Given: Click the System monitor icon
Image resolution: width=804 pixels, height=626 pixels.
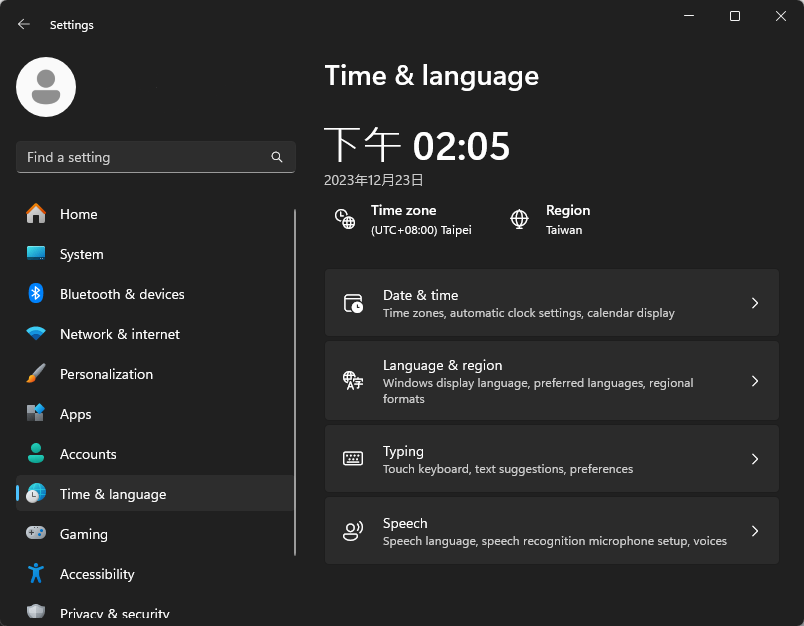Looking at the screenshot, I should (36, 254).
